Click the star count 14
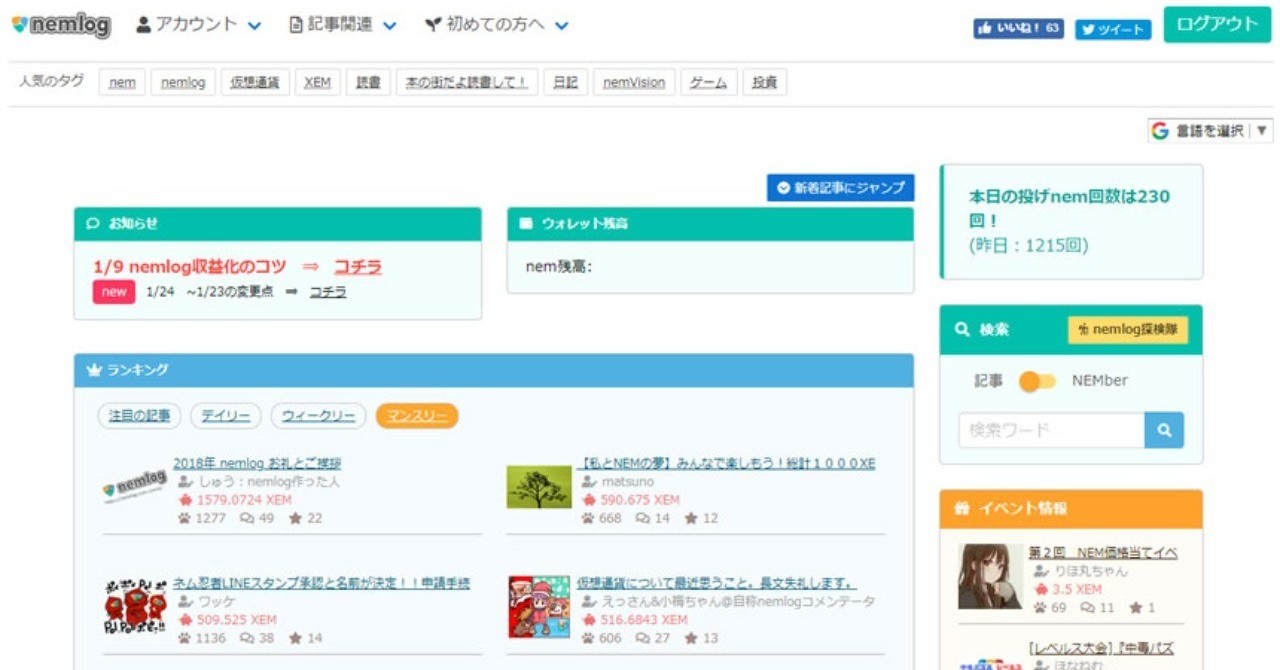 305,638
